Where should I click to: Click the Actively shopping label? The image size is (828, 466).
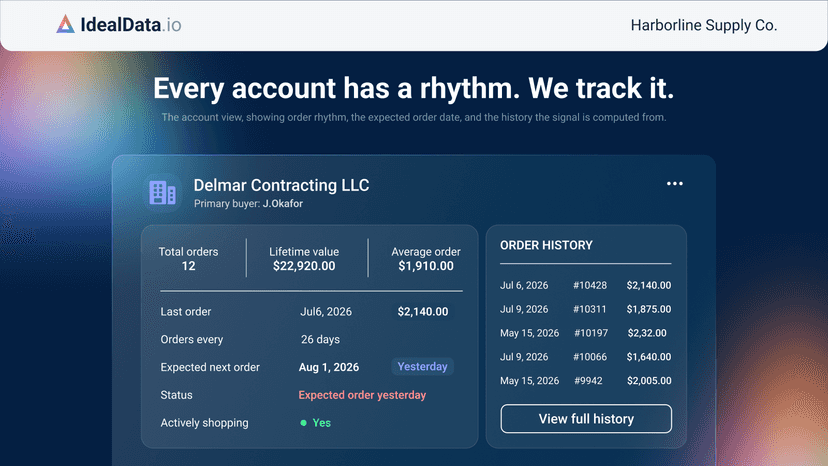pos(204,423)
